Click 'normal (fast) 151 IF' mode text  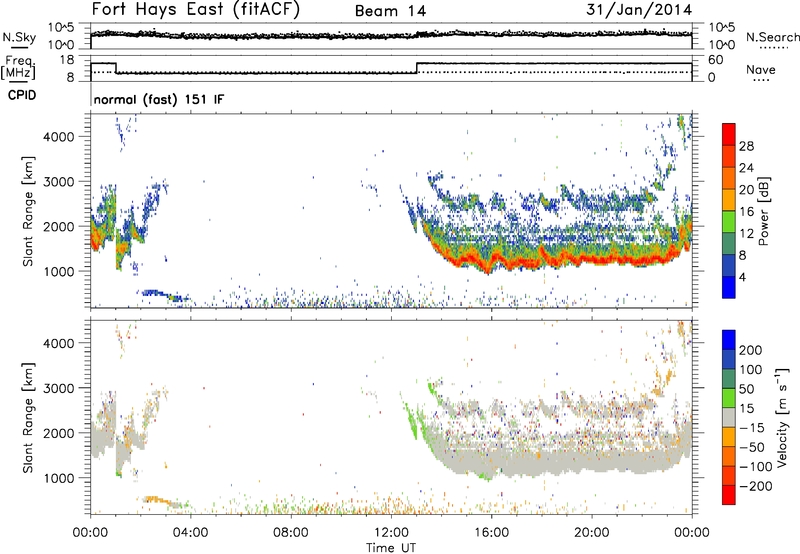(159, 99)
